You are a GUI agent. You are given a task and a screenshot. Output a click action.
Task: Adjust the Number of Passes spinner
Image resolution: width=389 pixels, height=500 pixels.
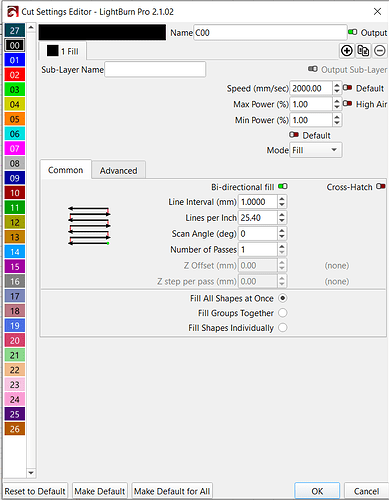click(x=282, y=250)
